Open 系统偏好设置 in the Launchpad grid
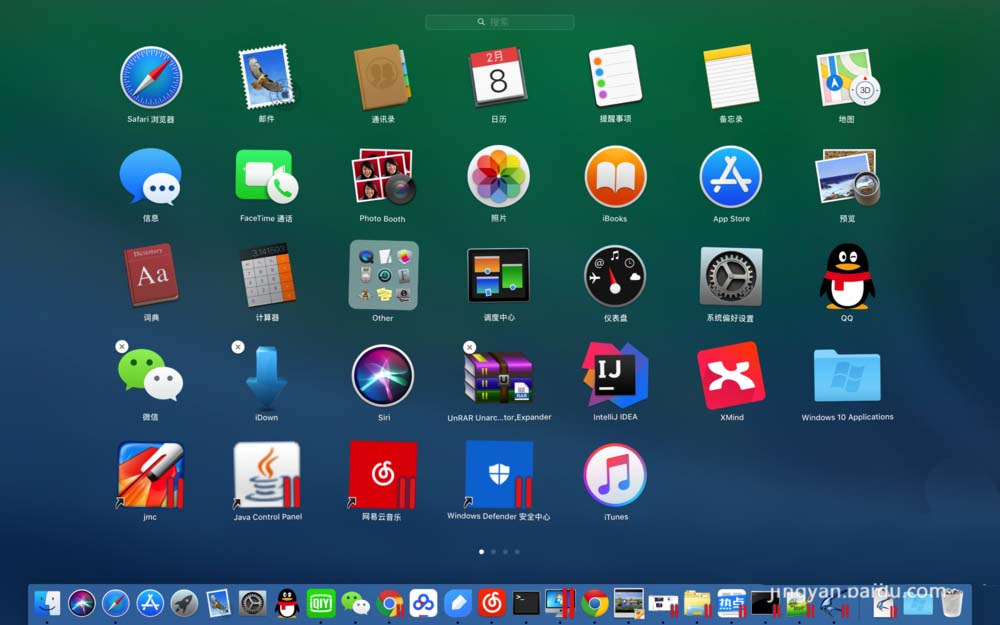This screenshot has width=1000, height=625. [731, 276]
